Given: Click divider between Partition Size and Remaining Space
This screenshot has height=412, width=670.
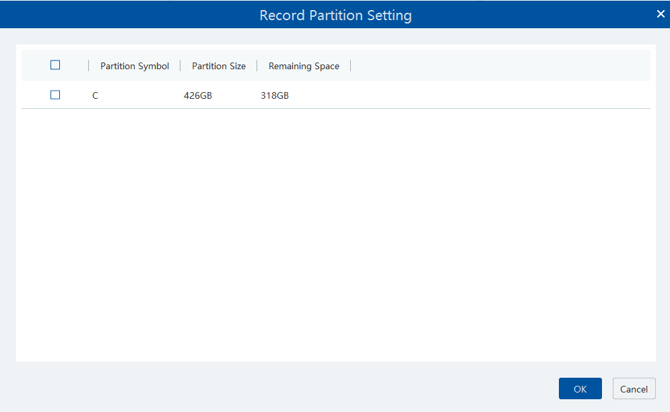Looking at the screenshot, I should pos(257,66).
